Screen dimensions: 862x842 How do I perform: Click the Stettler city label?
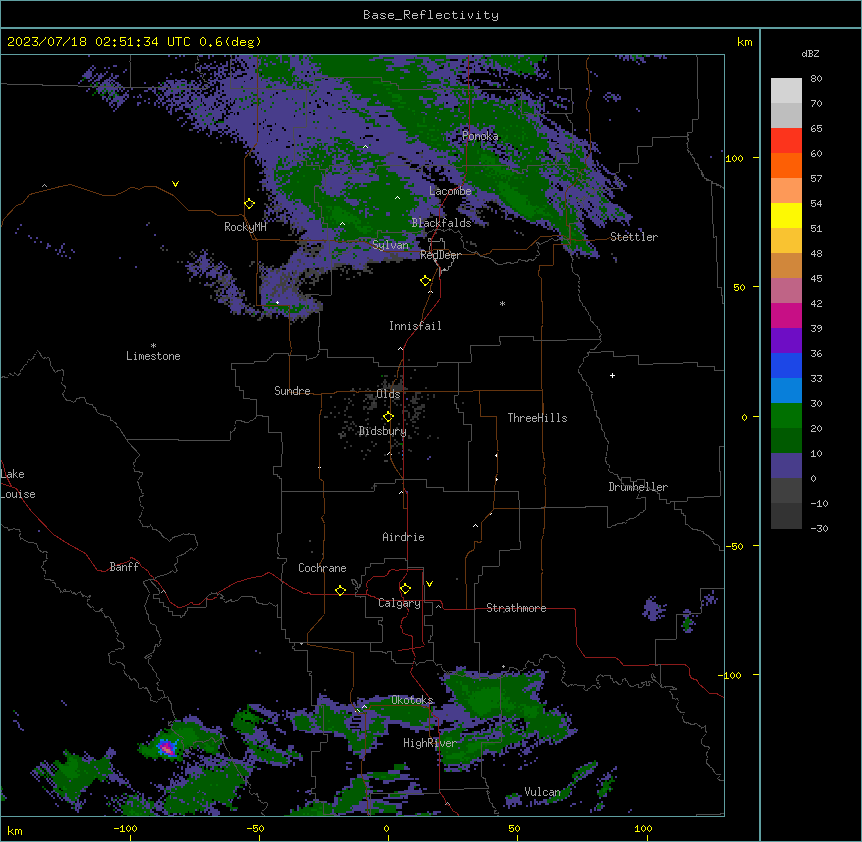(634, 237)
